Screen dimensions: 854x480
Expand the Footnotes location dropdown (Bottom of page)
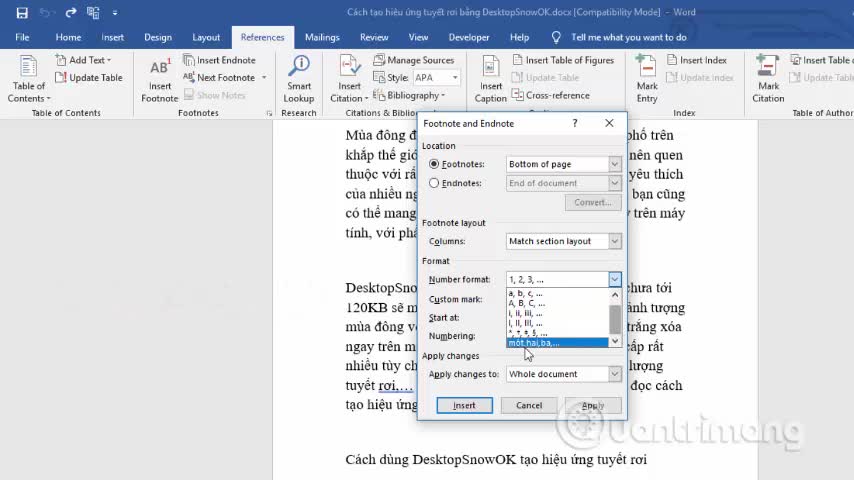point(614,164)
